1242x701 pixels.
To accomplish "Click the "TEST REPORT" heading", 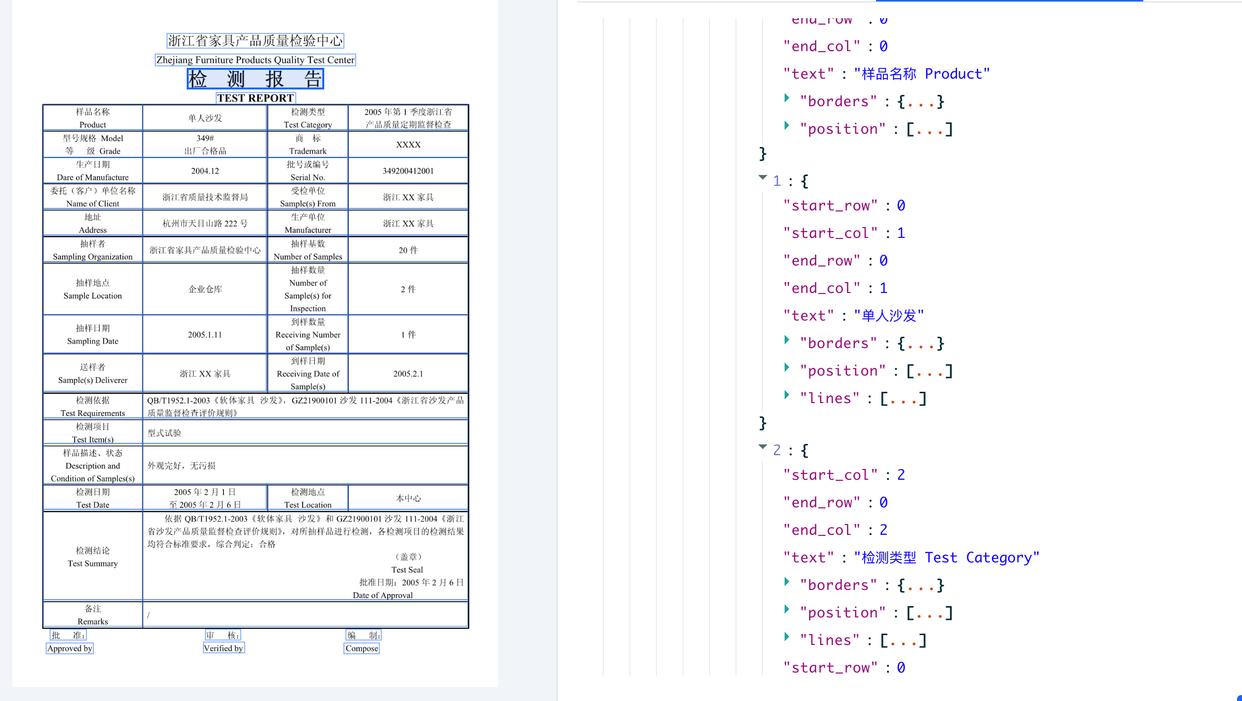I will click(255, 98).
